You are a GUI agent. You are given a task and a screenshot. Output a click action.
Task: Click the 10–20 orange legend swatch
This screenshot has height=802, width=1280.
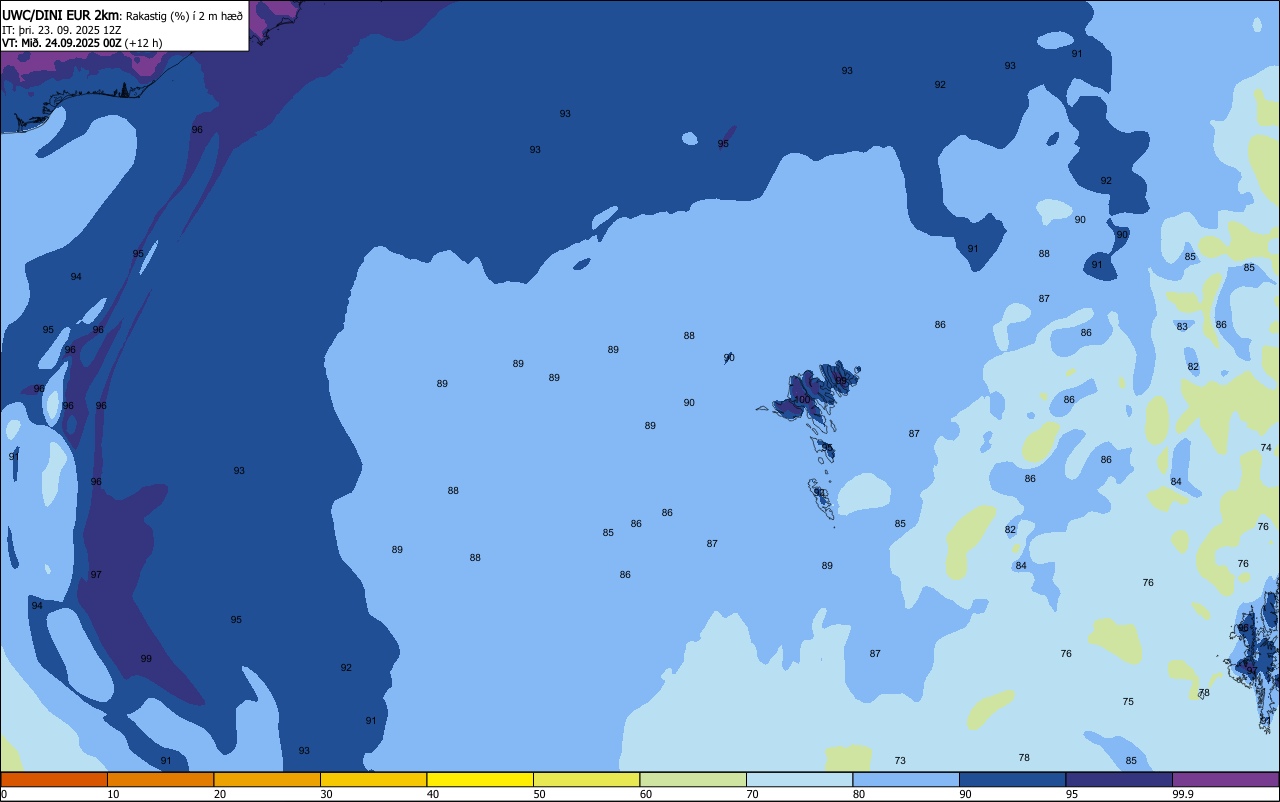(160, 779)
